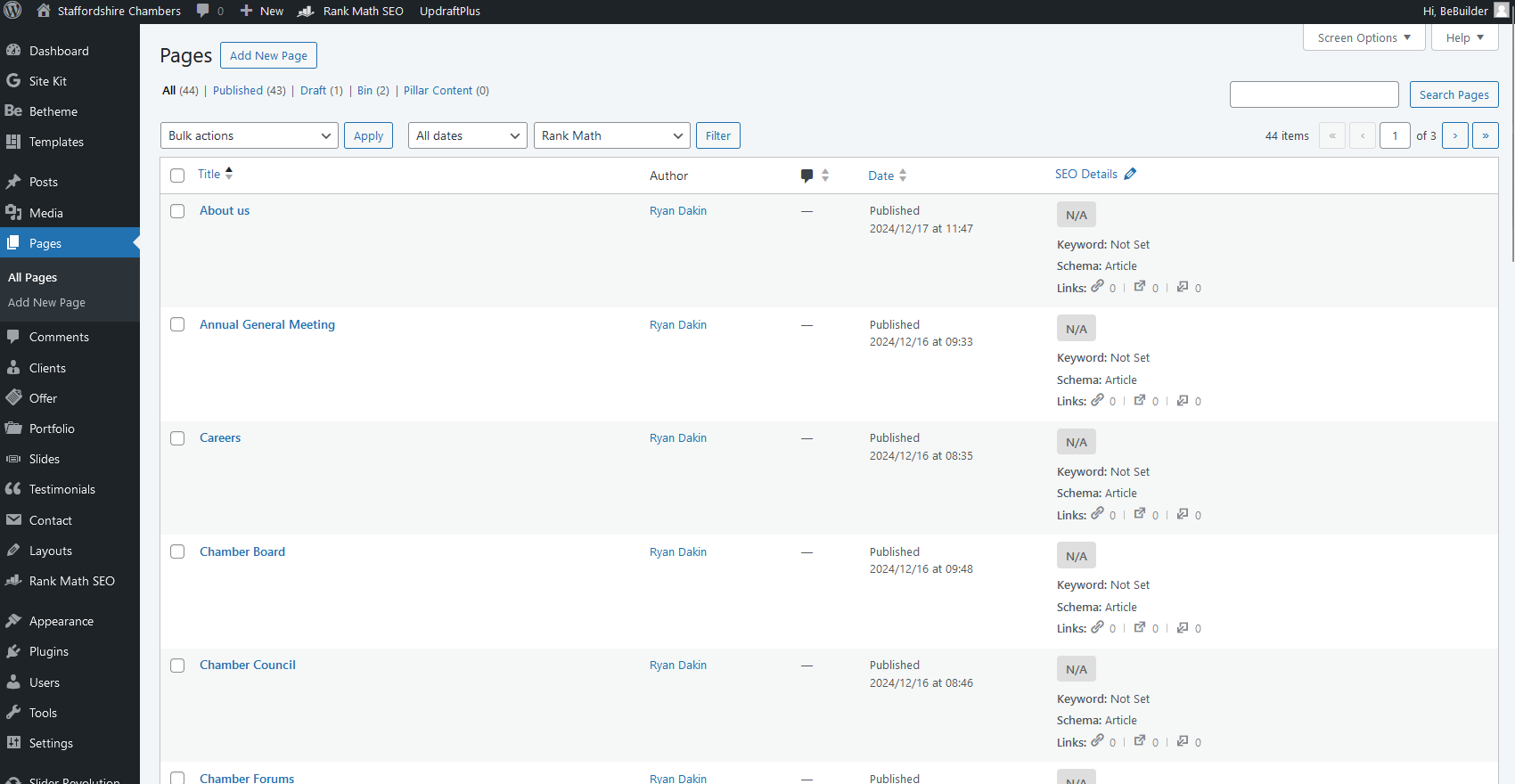Show Pillar Content filter

tap(438, 91)
